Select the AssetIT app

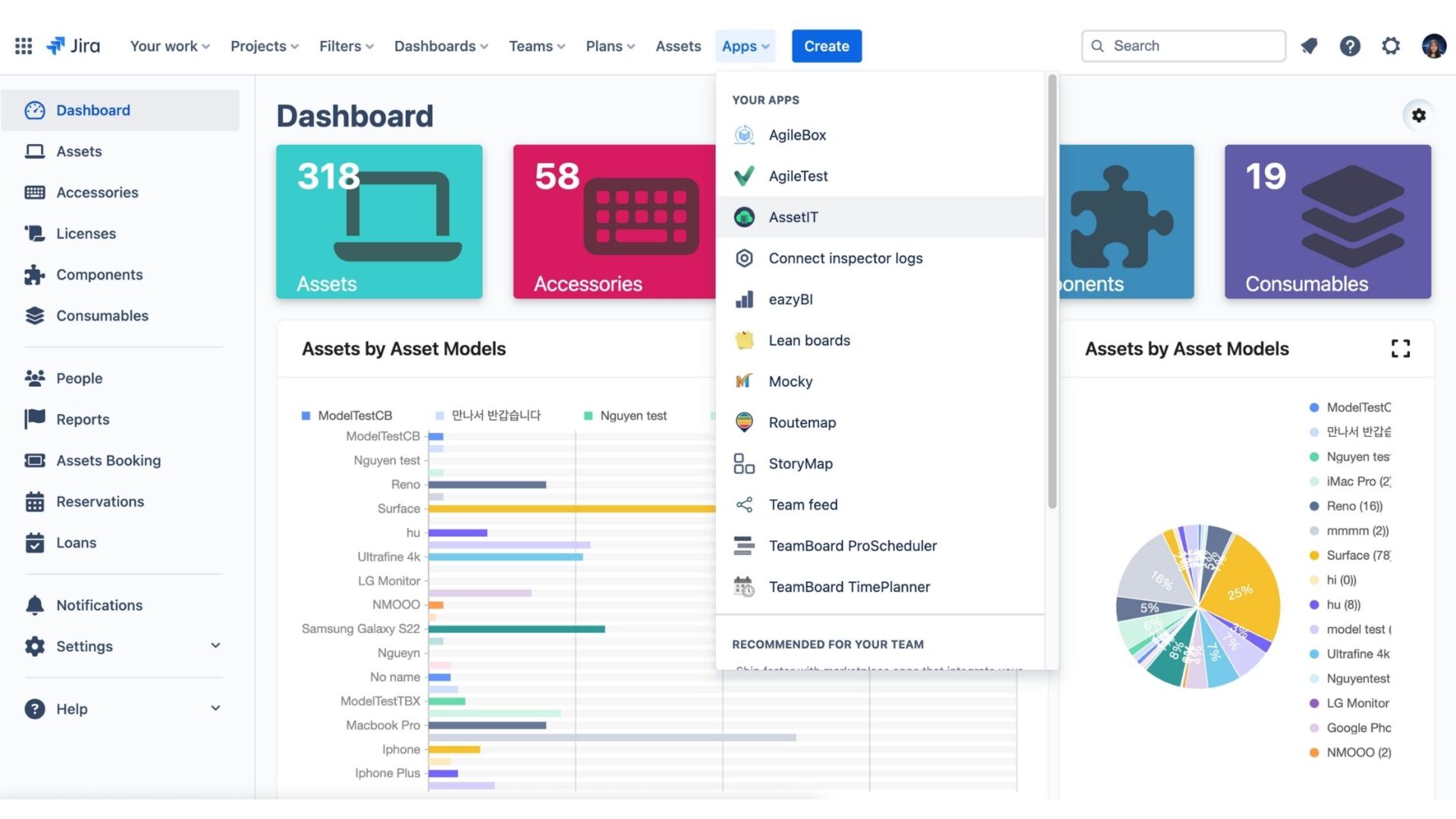click(x=794, y=217)
